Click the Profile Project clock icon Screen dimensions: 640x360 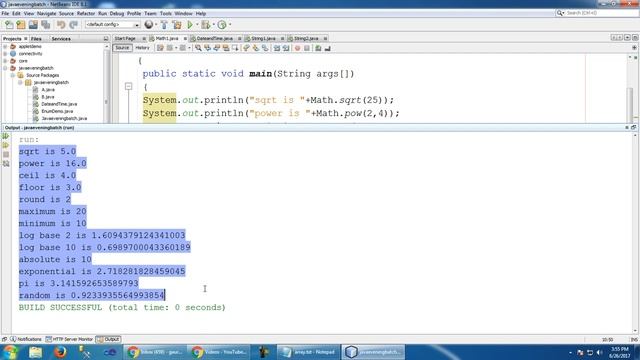point(222,25)
